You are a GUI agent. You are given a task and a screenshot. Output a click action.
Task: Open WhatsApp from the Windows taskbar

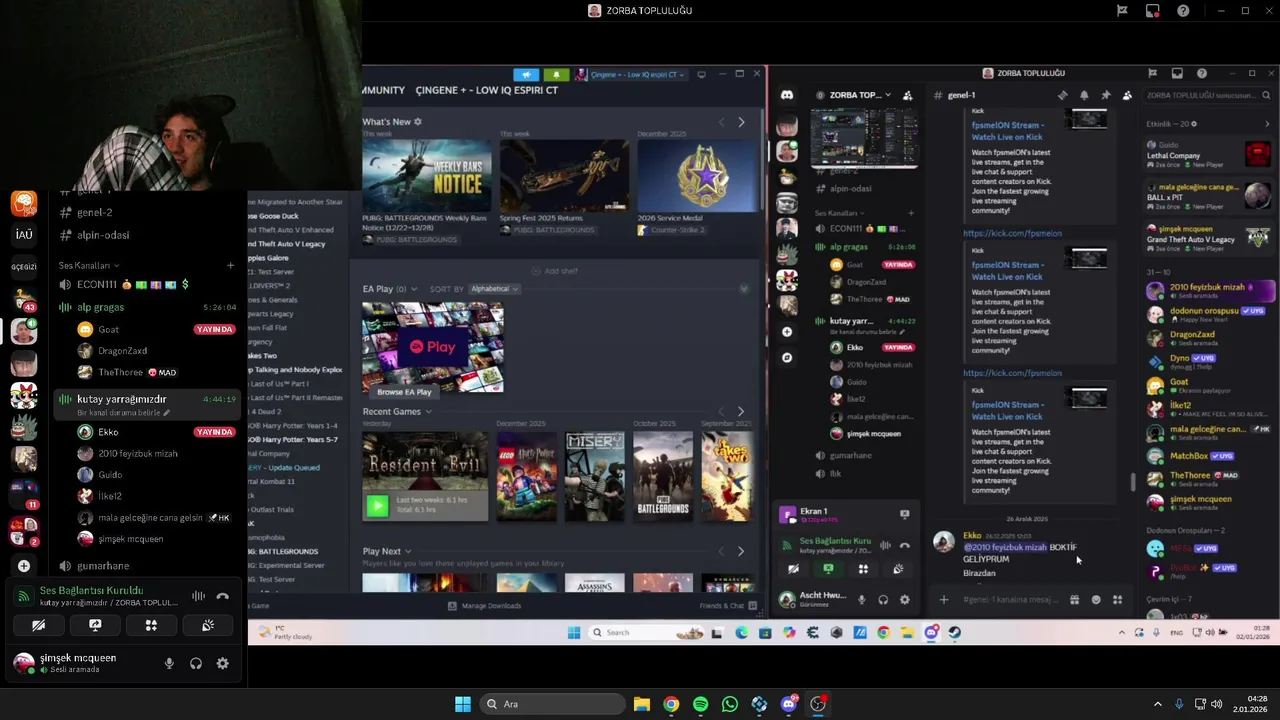tap(730, 704)
